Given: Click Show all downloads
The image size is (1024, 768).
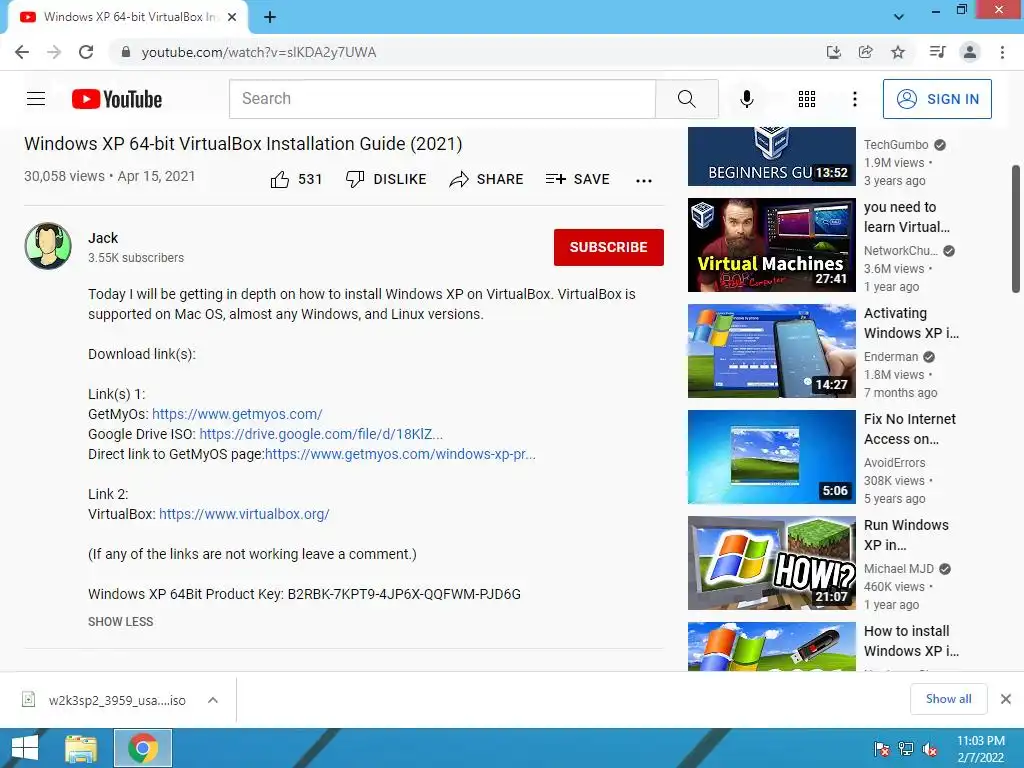Looking at the screenshot, I should [x=948, y=699].
